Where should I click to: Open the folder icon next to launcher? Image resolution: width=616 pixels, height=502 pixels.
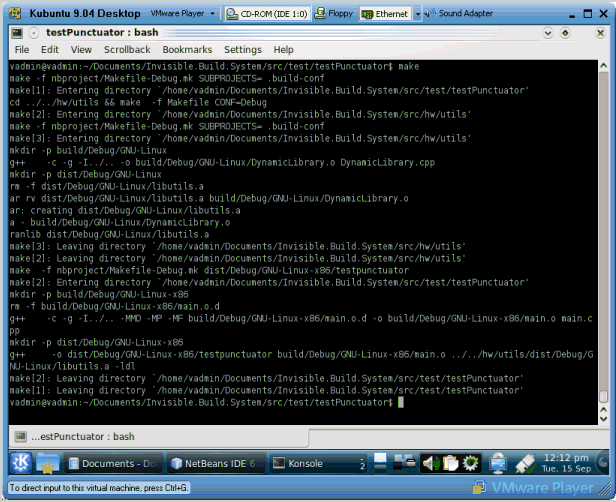[48, 463]
